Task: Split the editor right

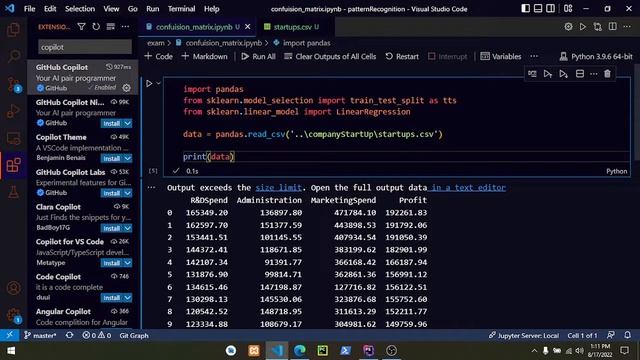Action: tap(613, 27)
